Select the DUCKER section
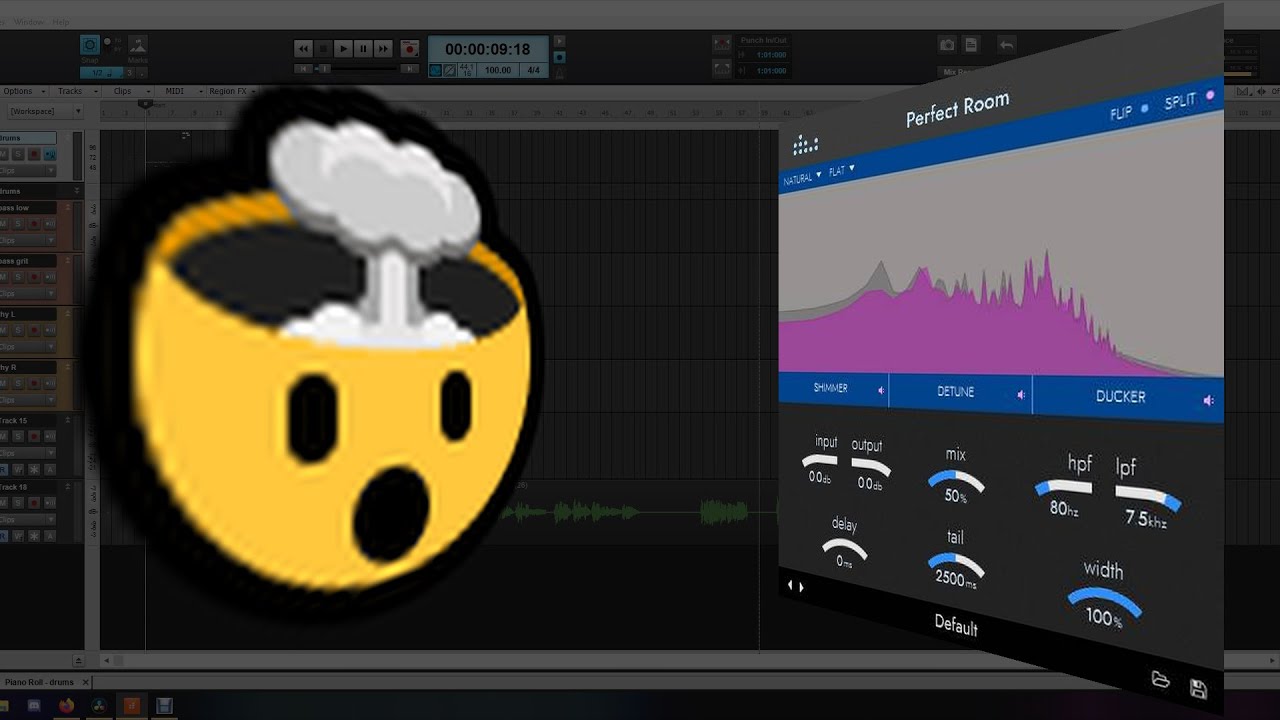1280x720 pixels. (x=1120, y=397)
